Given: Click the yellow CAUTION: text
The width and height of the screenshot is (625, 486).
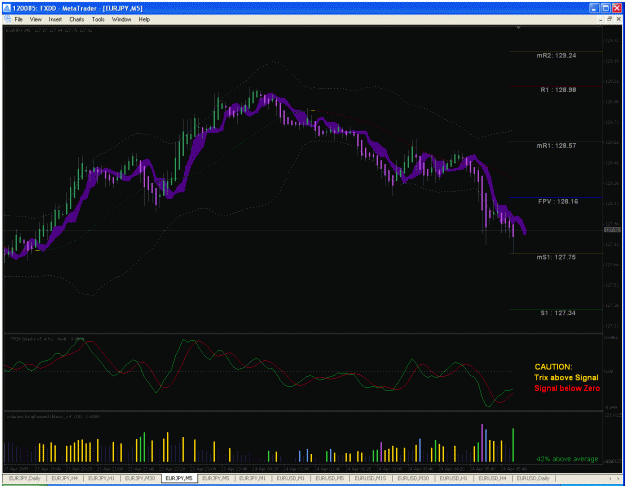Looking at the screenshot, I should click(x=553, y=367).
